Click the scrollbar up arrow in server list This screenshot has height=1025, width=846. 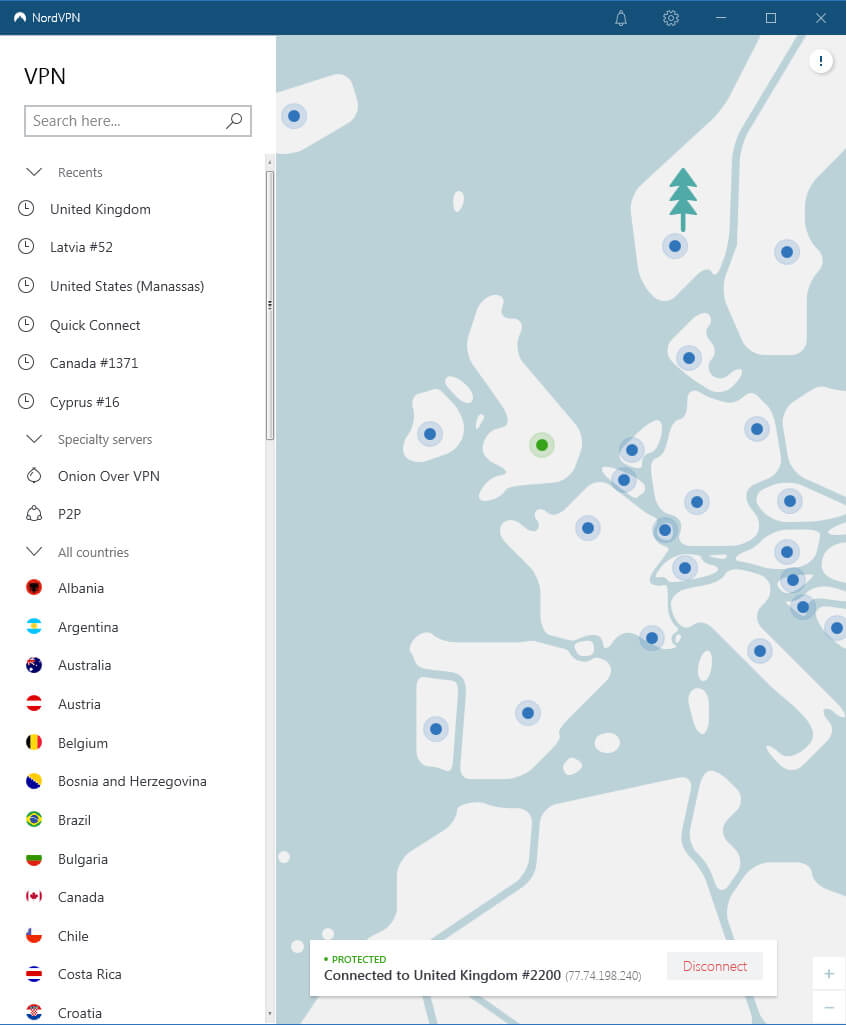pos(270,162)
